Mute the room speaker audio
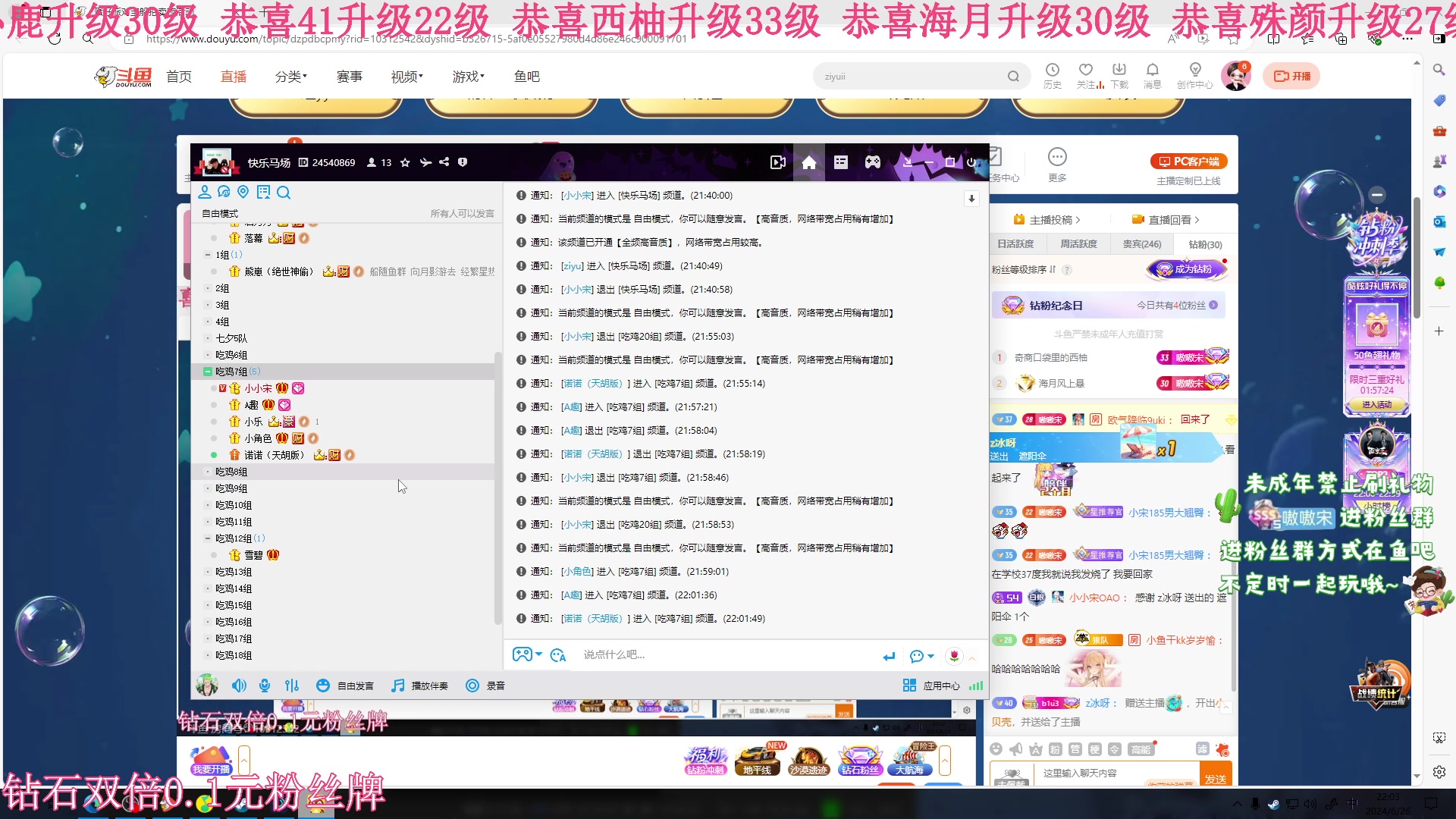This screenshot has width=1456, height=819. (239, 685)
